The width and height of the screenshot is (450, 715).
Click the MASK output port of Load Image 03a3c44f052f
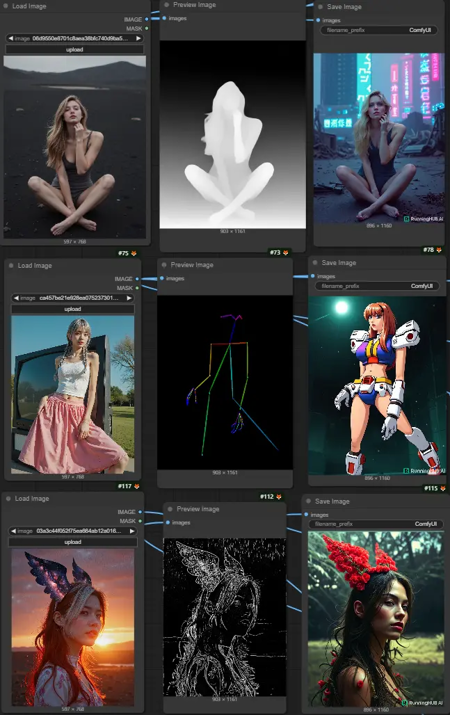coord(140,521)
